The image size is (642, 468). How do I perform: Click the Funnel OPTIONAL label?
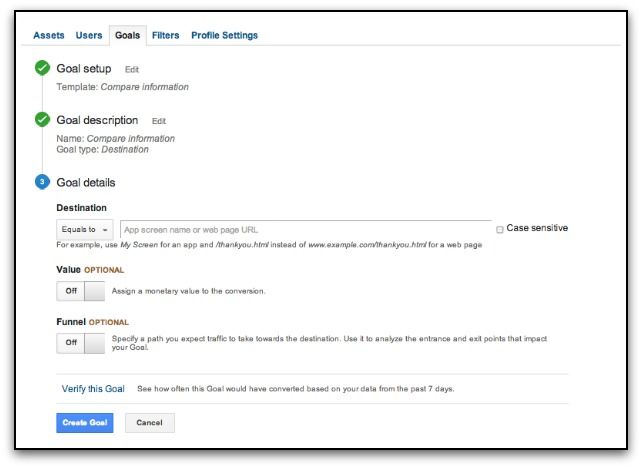coord(93,322)
